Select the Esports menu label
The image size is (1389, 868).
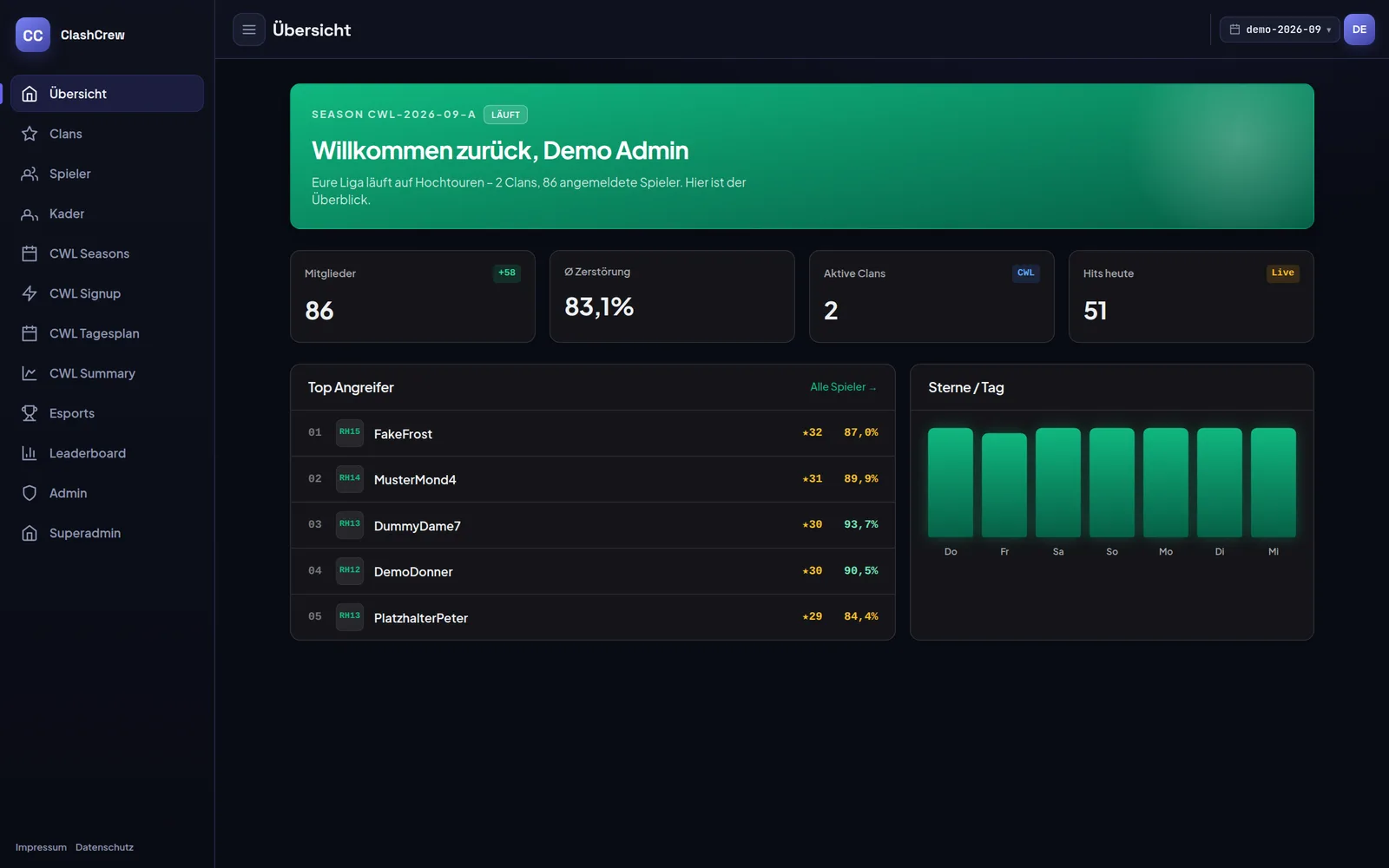[x=72, y=413]
